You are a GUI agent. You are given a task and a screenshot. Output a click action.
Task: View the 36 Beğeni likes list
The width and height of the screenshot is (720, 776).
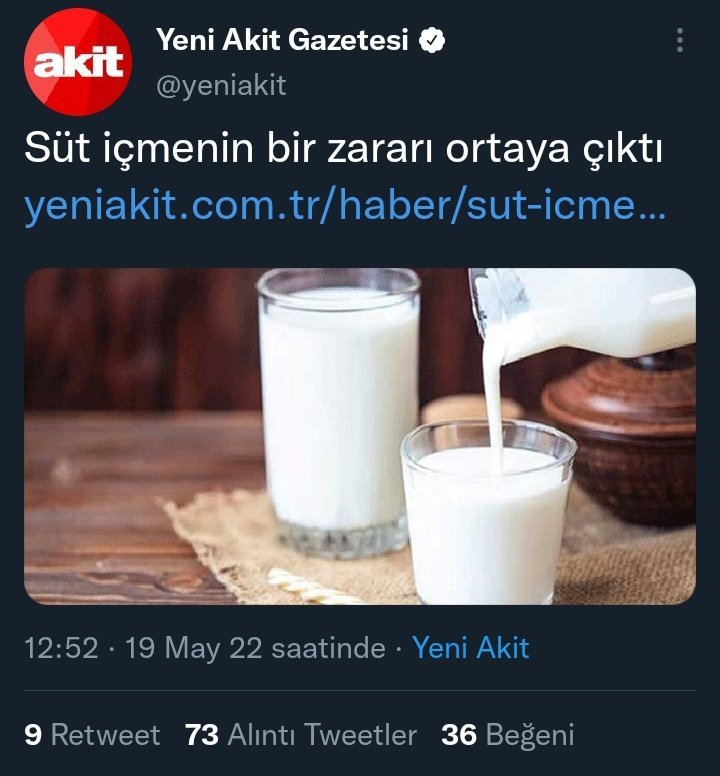coord(508,735)
